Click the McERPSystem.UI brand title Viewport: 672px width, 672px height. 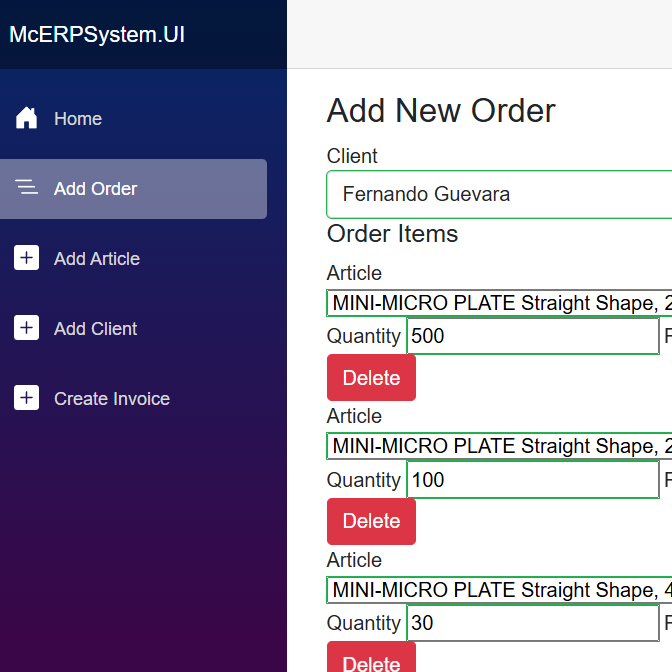click(x=97, y=34)
